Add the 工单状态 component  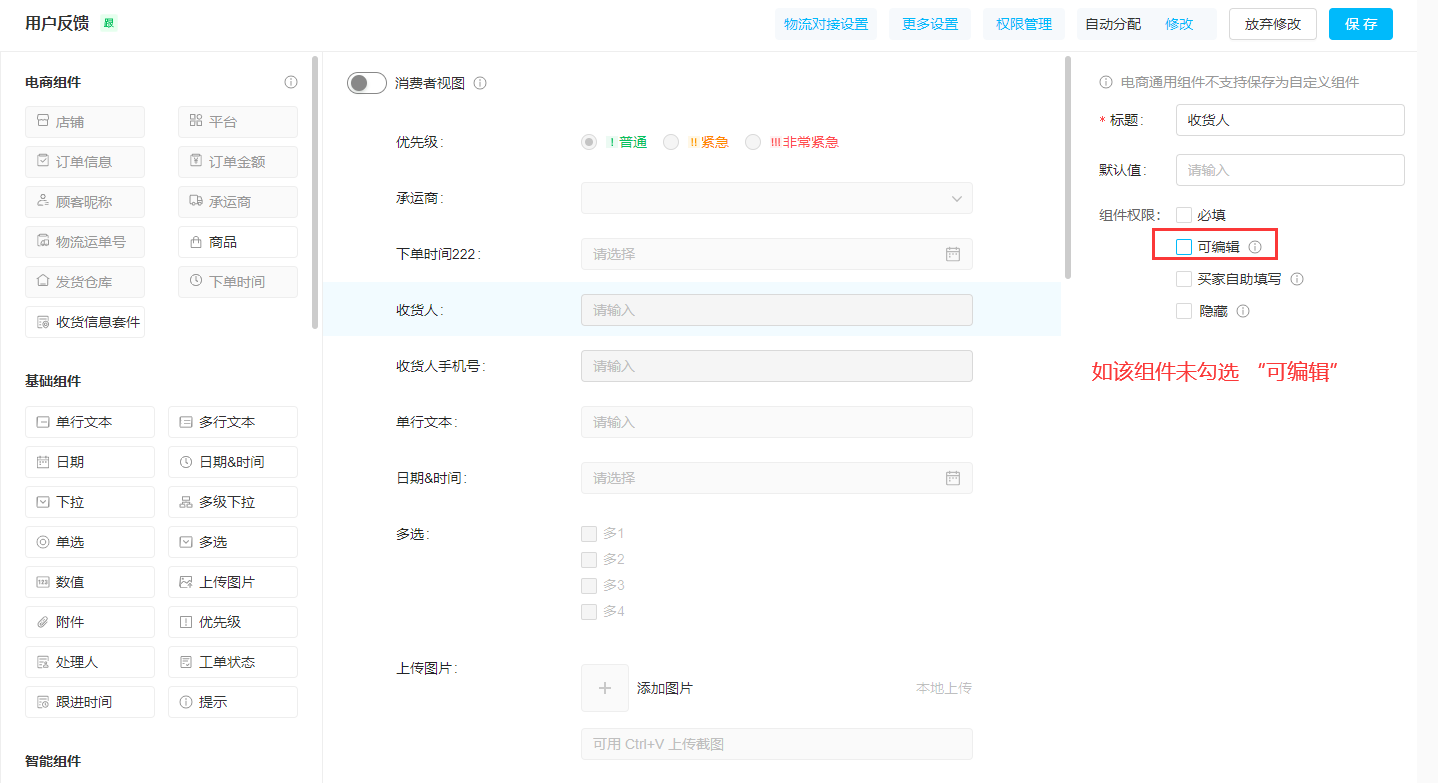[x=233, y=662]
